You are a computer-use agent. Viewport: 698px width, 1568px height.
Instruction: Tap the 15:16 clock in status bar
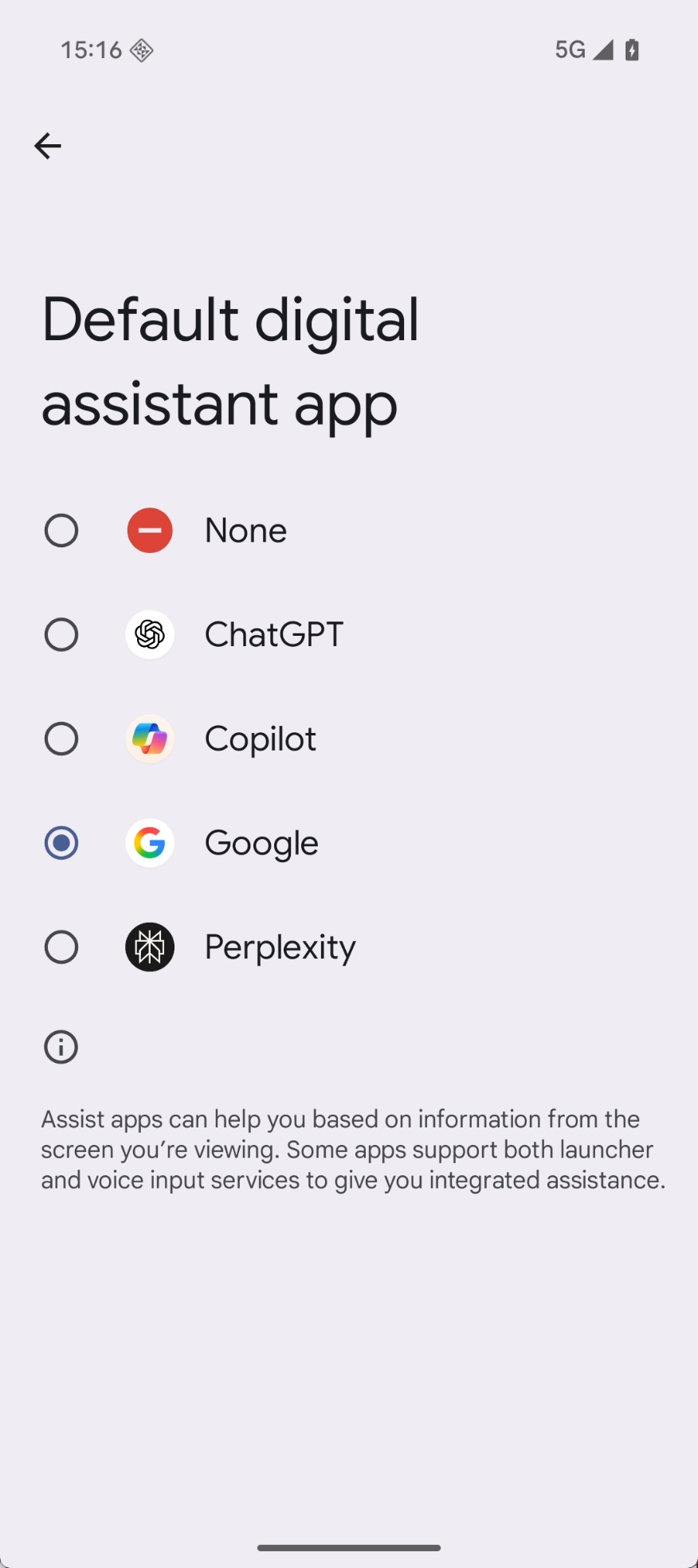[91, 50]
